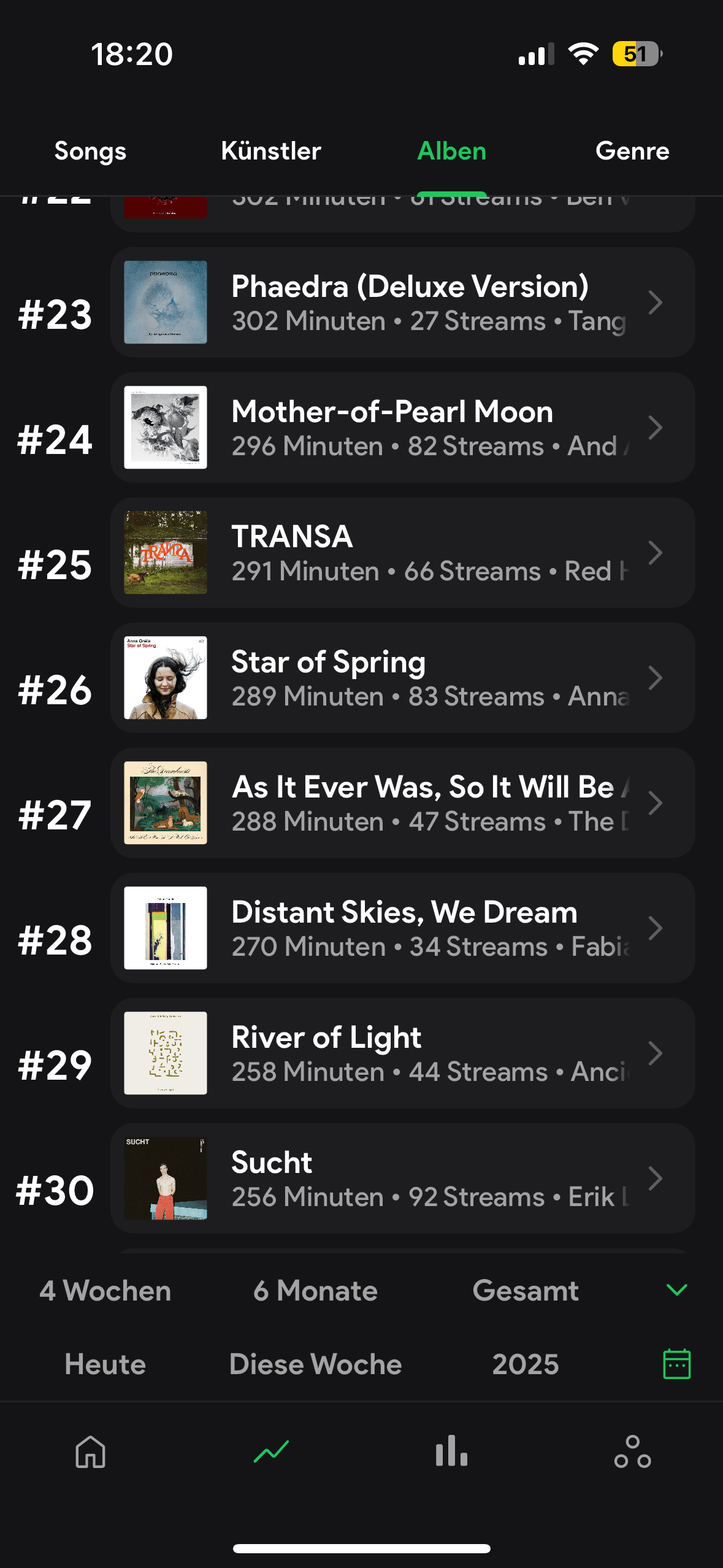Select the 6 Monate time range
Viewport: 723px width, 1568px height.
click(315, 1290)
